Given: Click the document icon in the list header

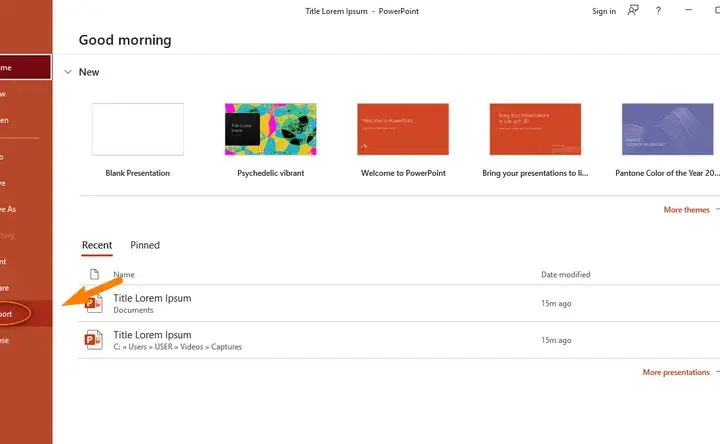Looking at the screenshot, I should point(94,274).
